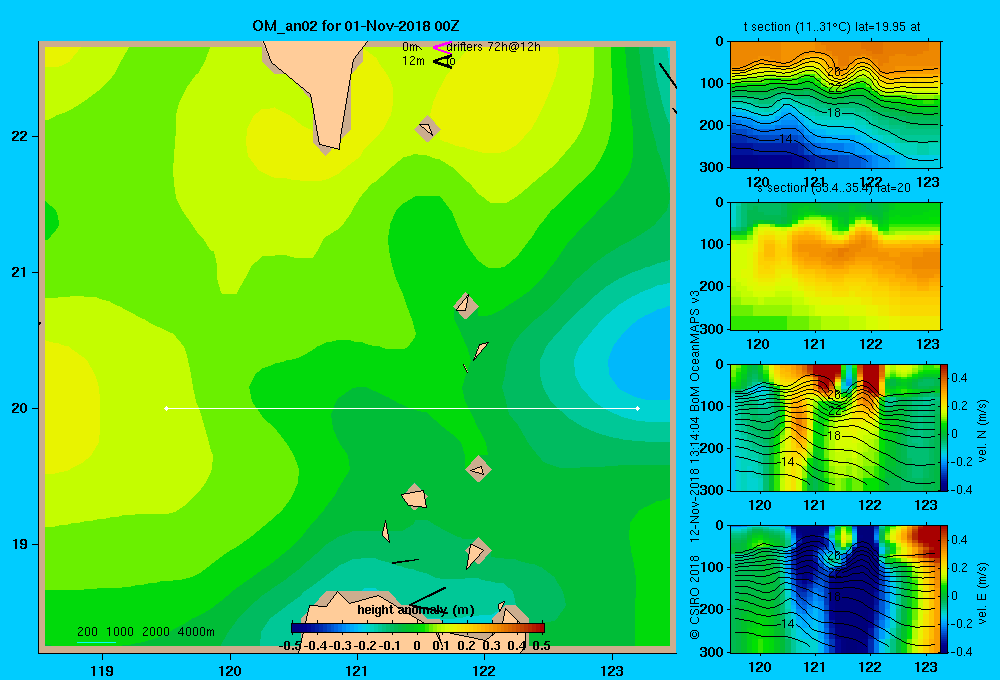Click the 's section (33.4..35.4) lat=20' heading
The width and height of the screenshot is (1000, 680).
(x=834, y=188)
